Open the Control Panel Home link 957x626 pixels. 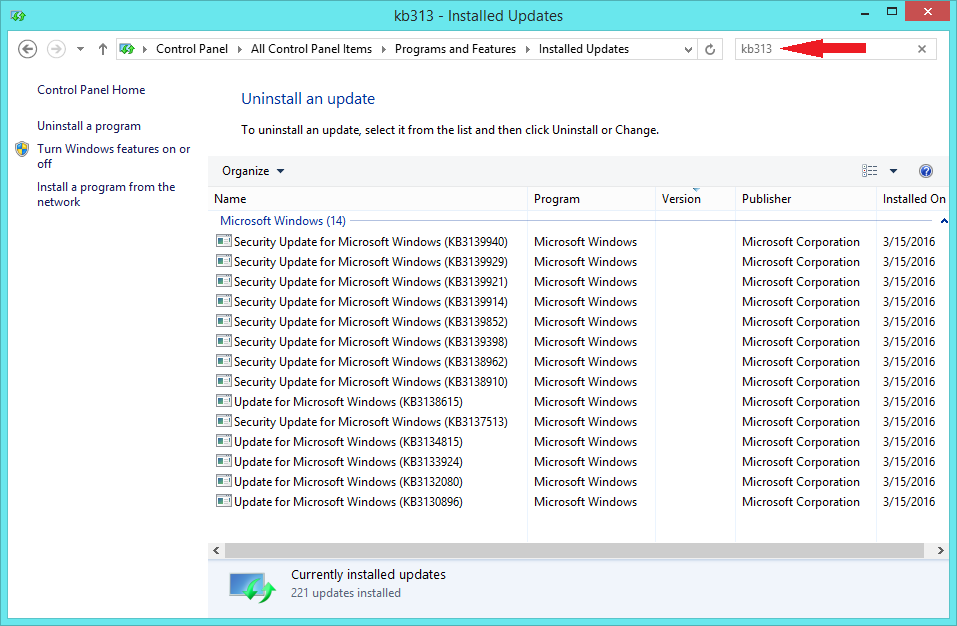(x=91, y=90)
